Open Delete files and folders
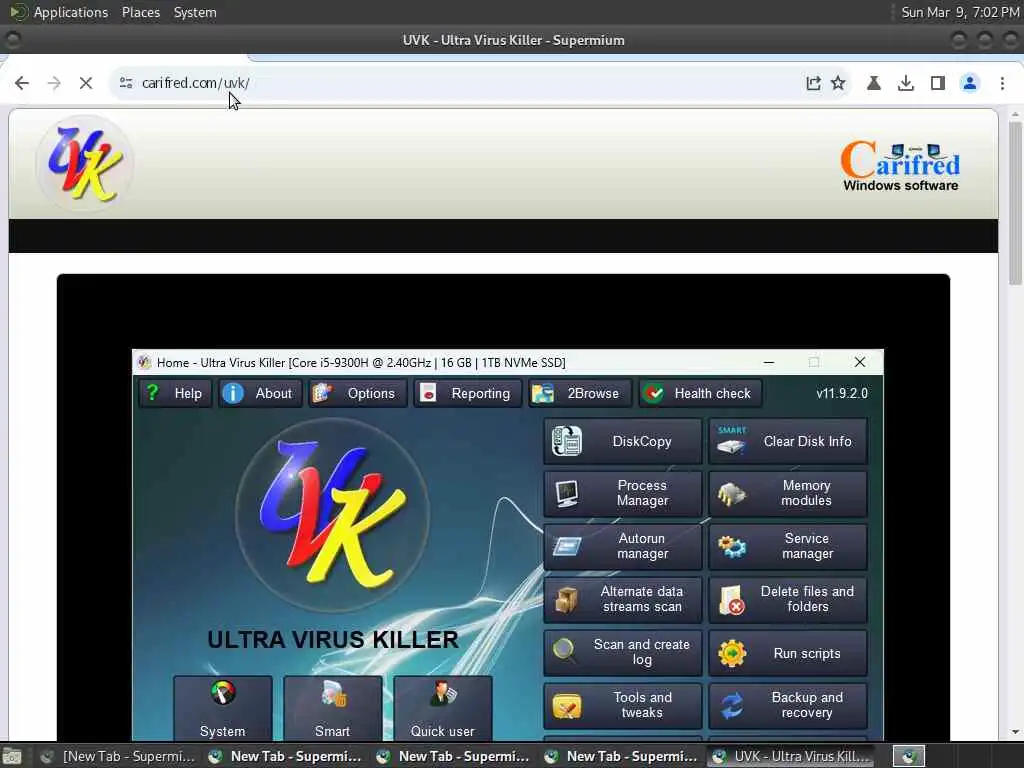Viewport: 1024px width, 768px height. 788,600
